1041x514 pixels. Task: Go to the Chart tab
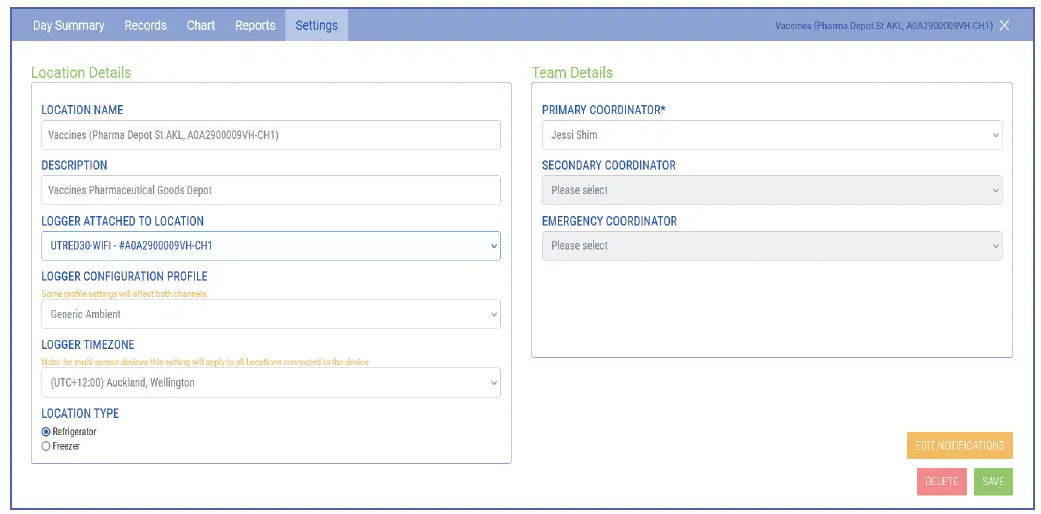click(x=201, y=26)
